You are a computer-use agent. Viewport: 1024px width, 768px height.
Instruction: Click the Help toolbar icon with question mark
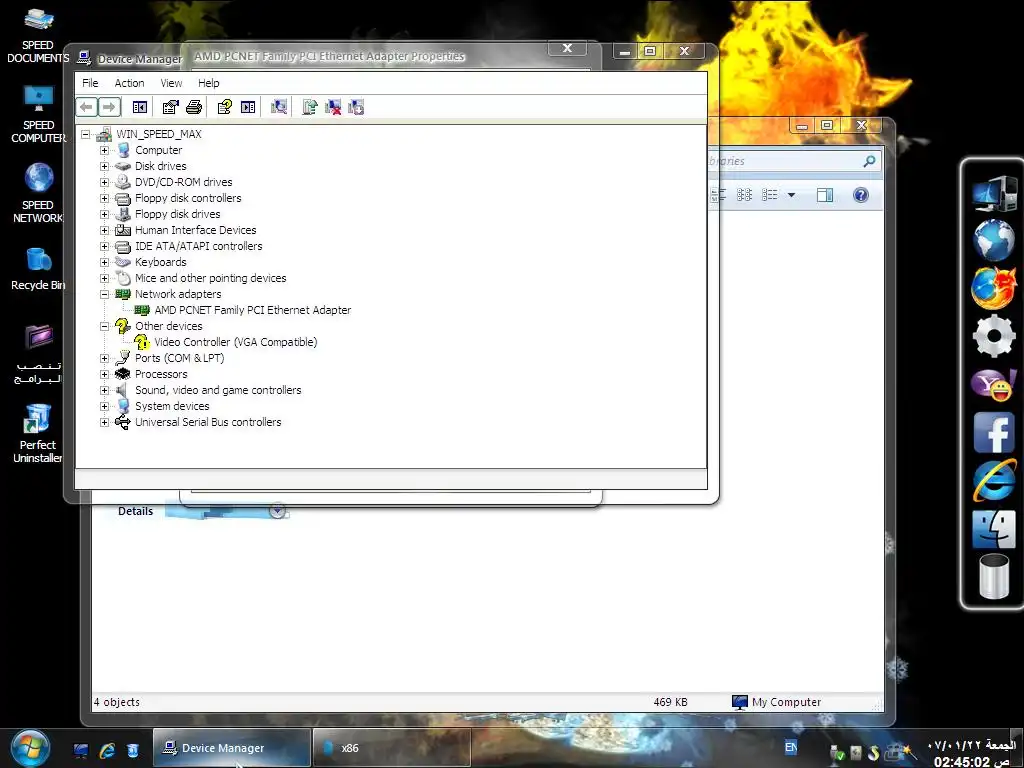click(x=225, y=107)
